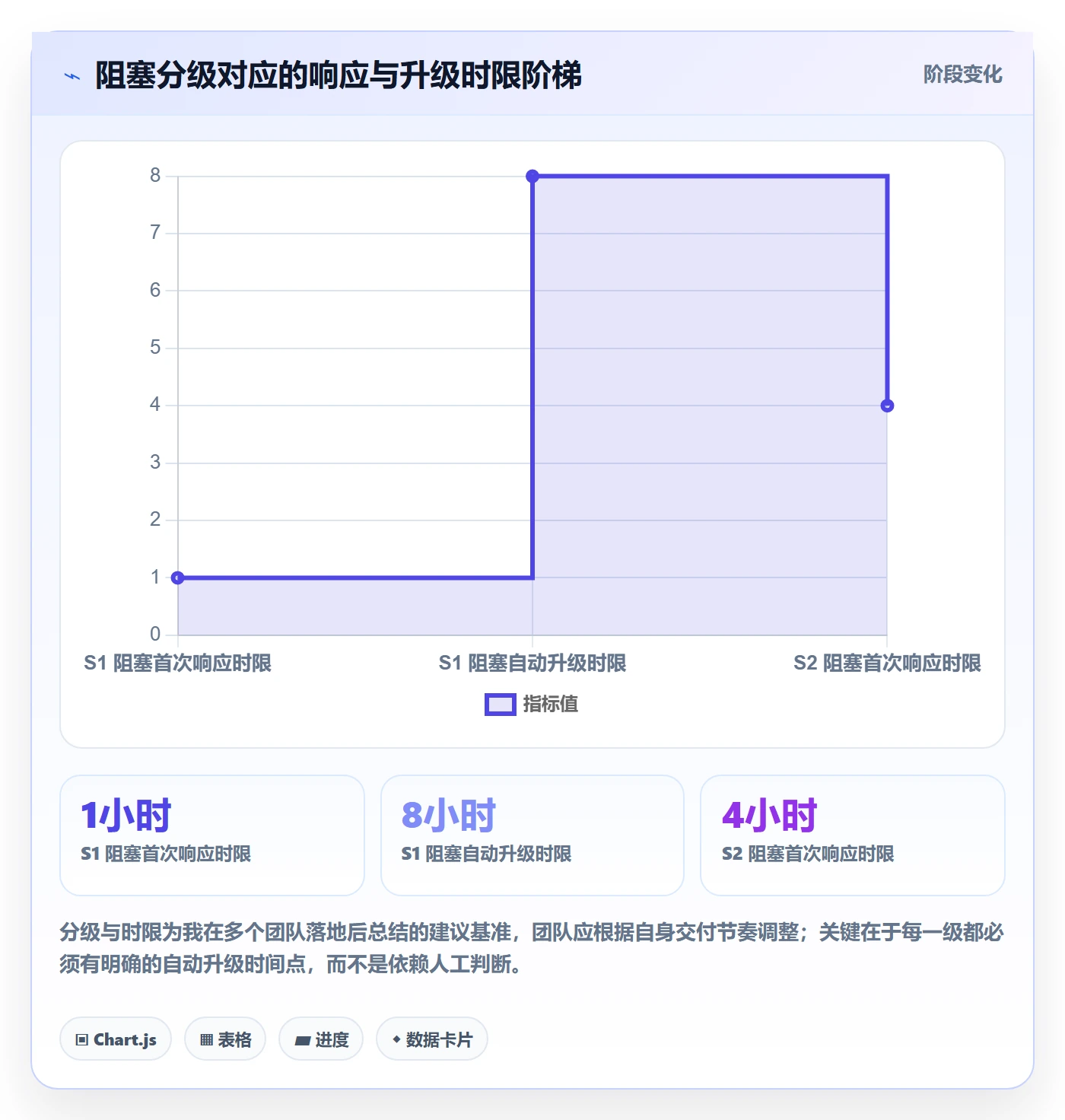
Task: Click the diamond icon in the 数据卡片 chip
Action: (396, 1039)
